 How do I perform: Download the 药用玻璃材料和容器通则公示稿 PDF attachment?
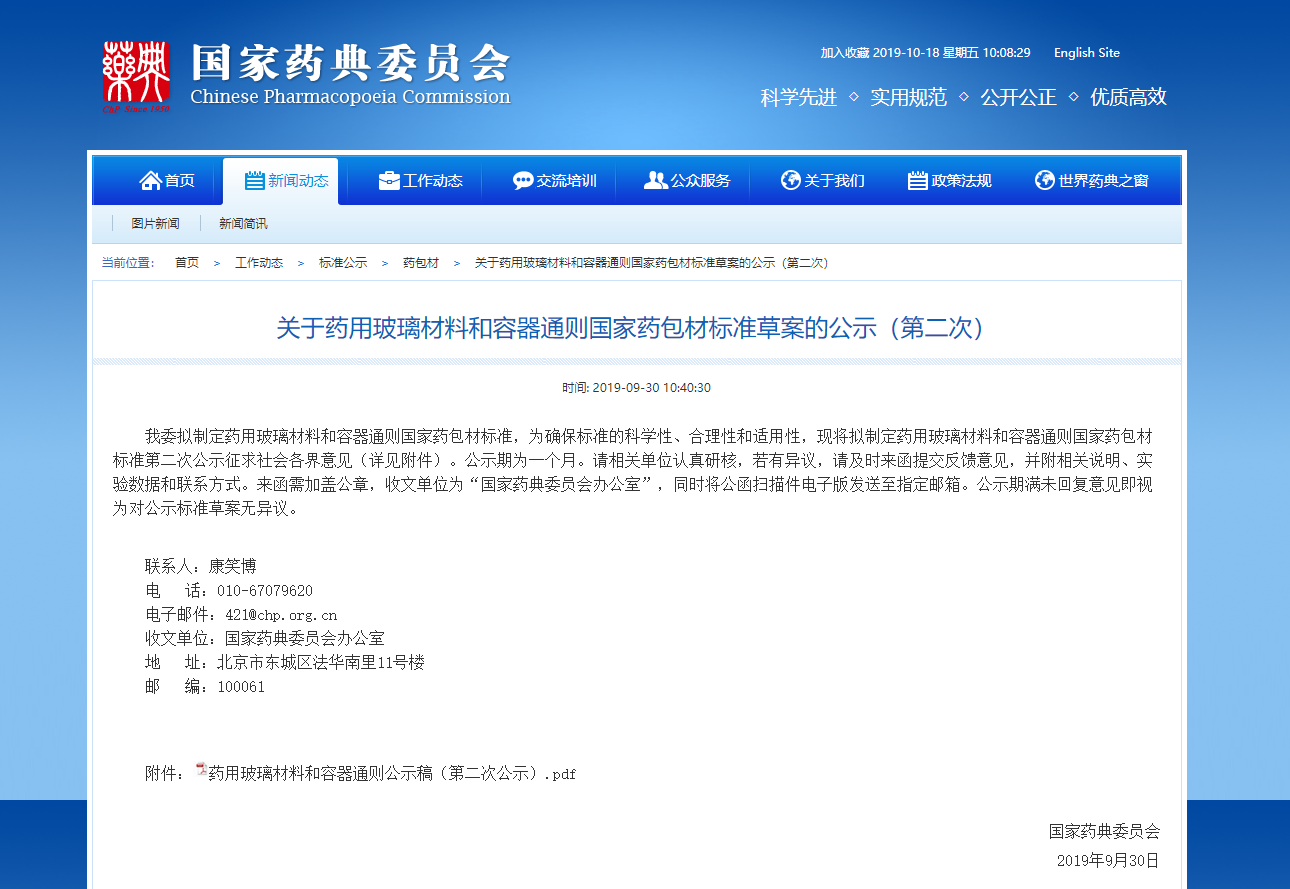tap(391, 773)
